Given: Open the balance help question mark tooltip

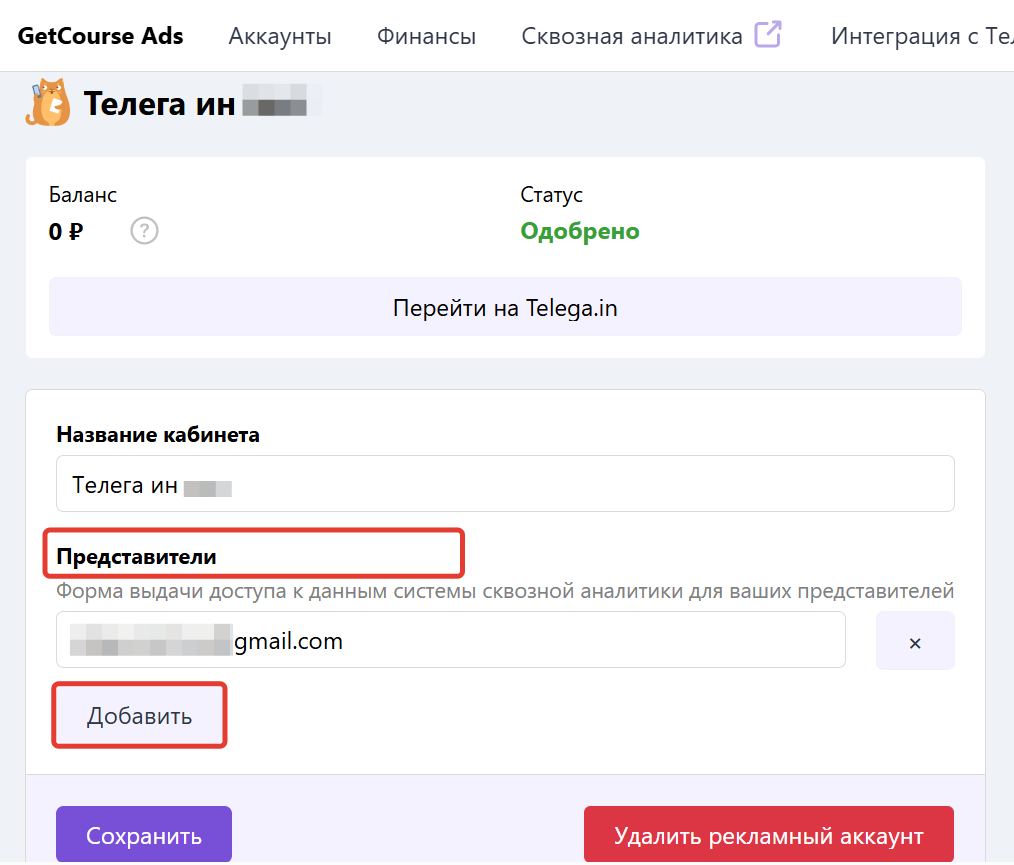Looking at the screenshot, I should click(144, 230).
